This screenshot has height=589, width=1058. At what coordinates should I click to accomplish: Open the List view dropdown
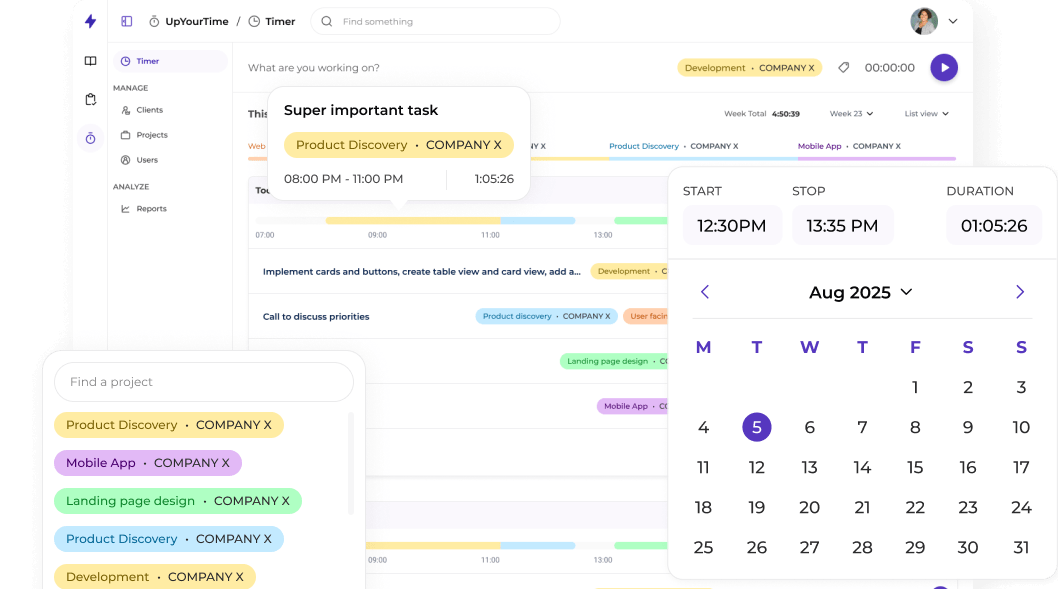point(926,113)
